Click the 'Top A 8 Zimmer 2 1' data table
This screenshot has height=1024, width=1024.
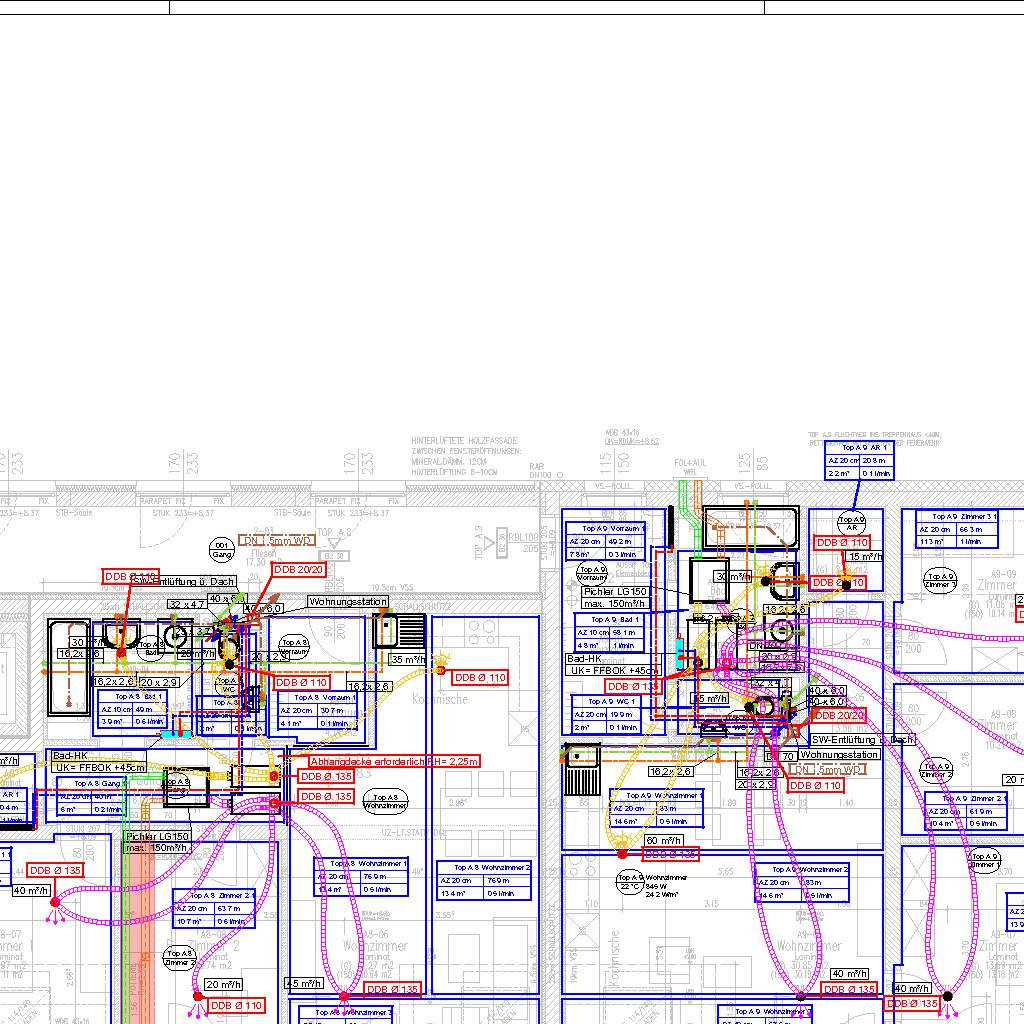(x=214, y=908)
